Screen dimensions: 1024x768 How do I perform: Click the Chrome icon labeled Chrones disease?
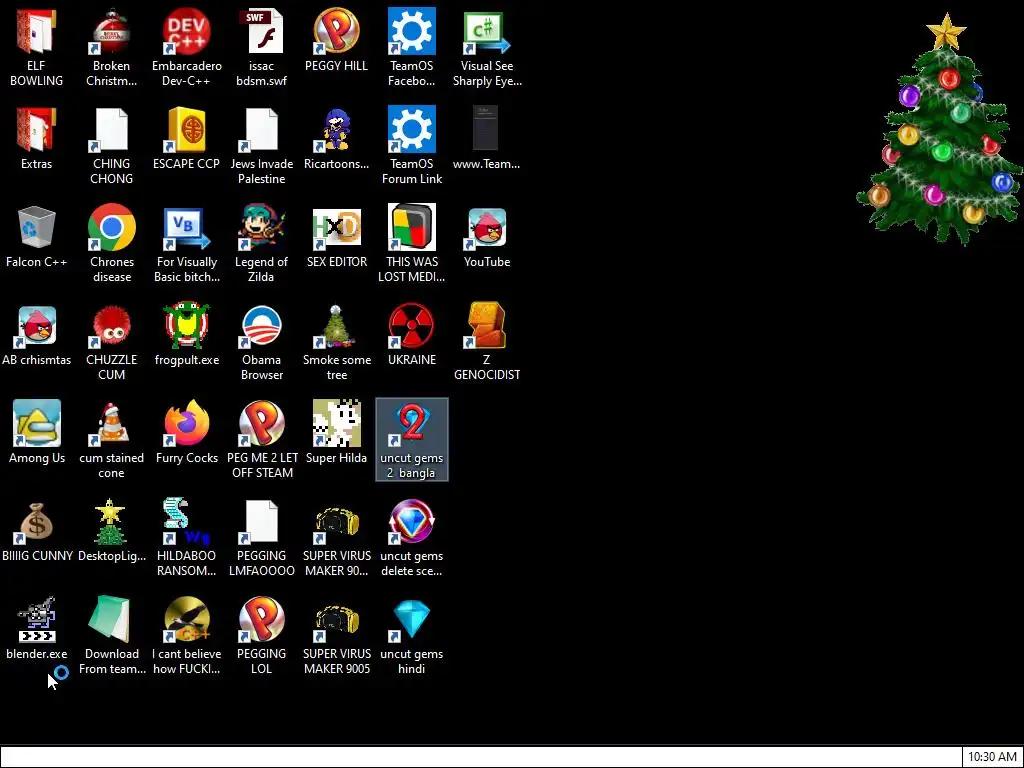click(x=112, y=228)
